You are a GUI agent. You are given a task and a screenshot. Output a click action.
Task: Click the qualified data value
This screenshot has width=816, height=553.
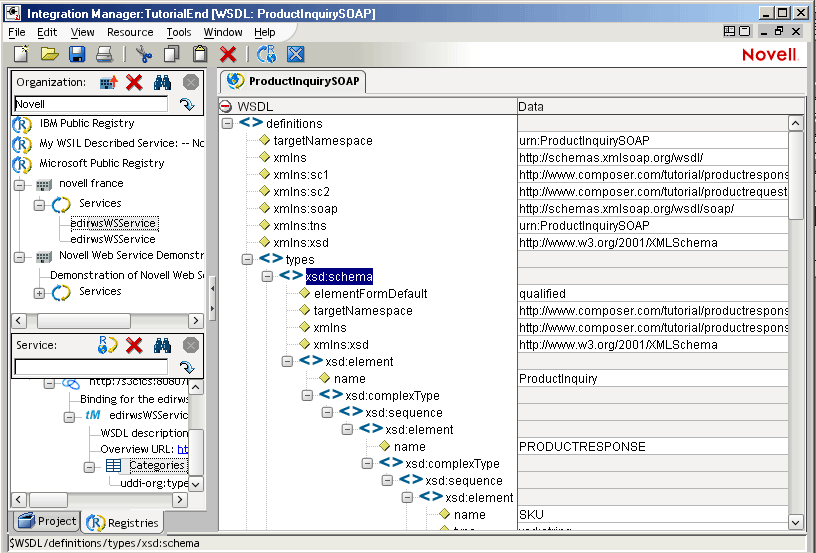point(542,293)
